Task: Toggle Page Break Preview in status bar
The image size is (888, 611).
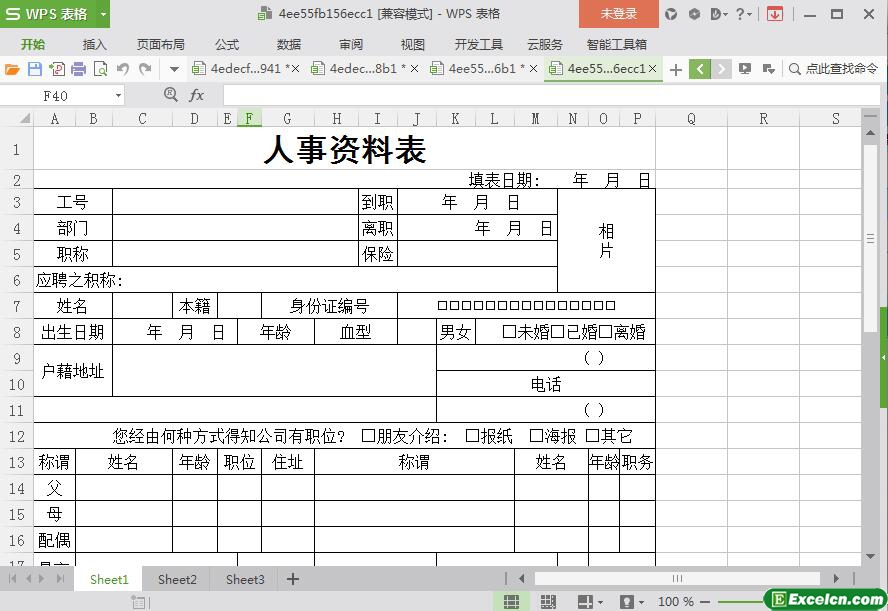Action: [547, 602]
